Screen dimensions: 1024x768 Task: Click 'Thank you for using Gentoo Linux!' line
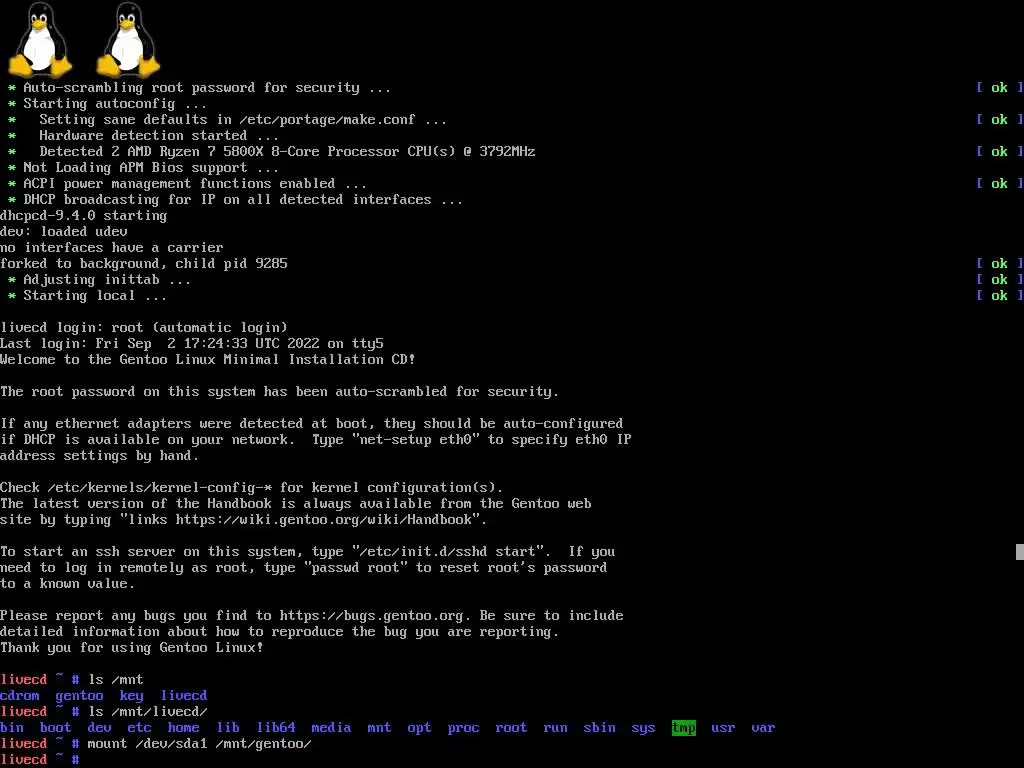[132, 648]
